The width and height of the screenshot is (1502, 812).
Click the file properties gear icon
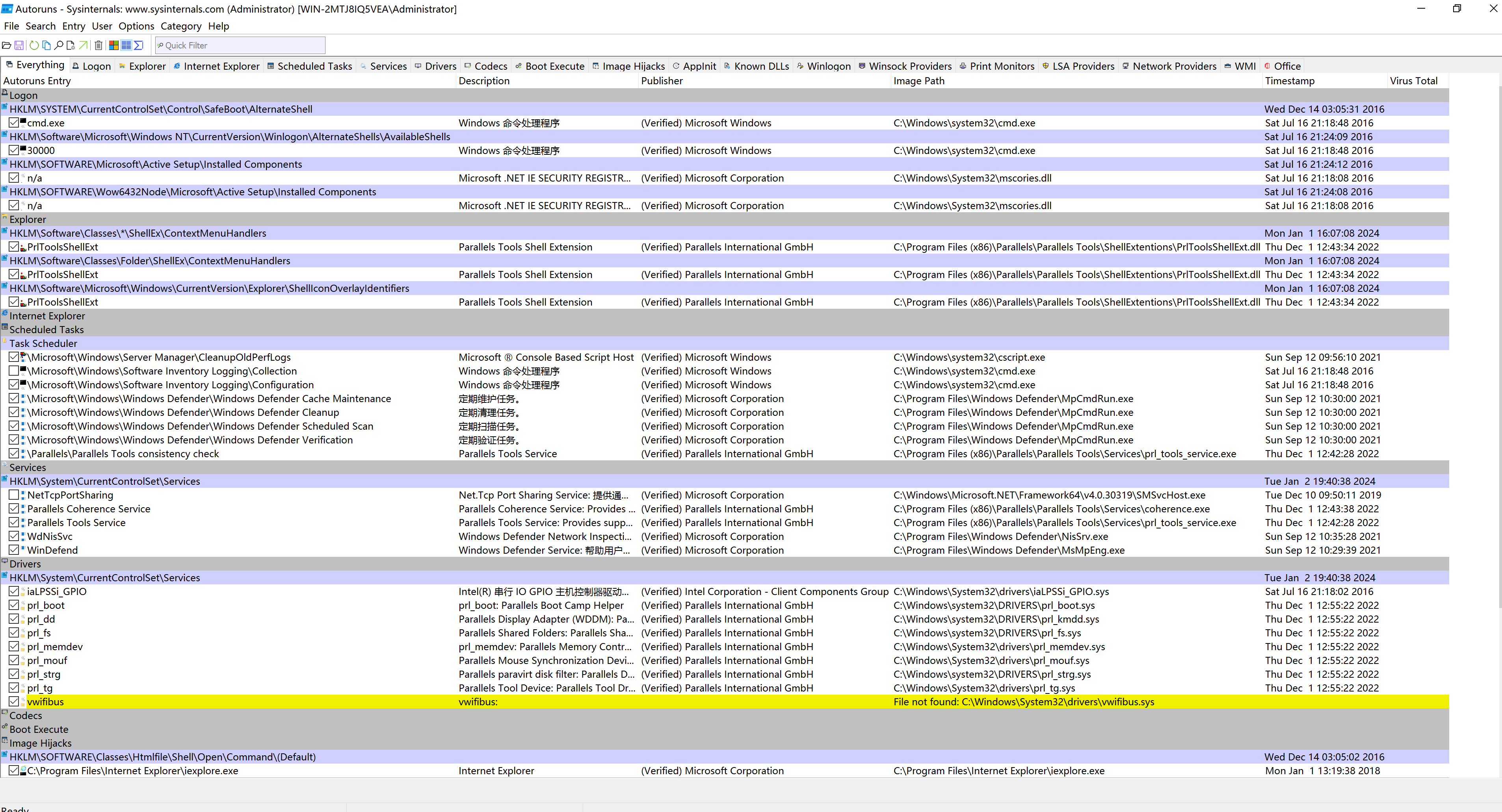[71, 45]
